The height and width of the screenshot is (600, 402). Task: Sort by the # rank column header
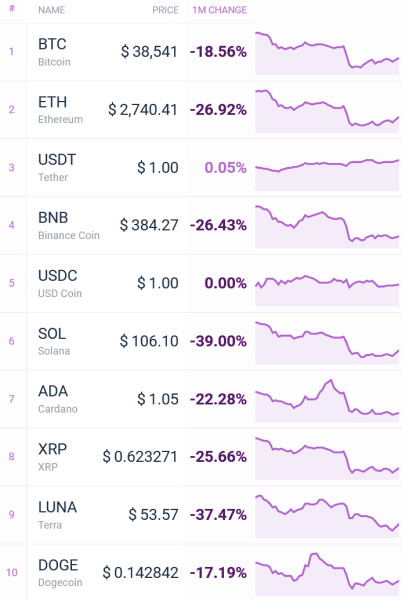click(12, 9)
